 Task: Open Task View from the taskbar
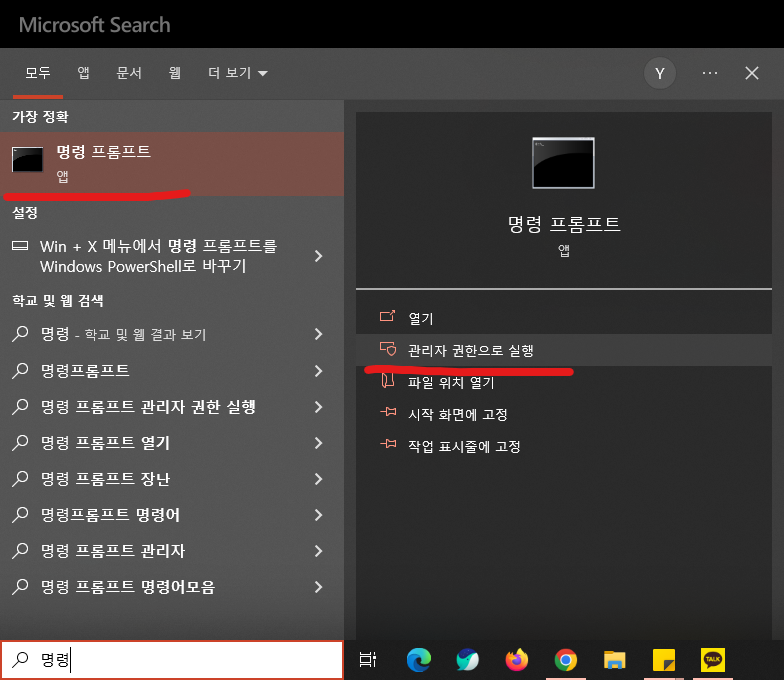[x=368, y=660]
